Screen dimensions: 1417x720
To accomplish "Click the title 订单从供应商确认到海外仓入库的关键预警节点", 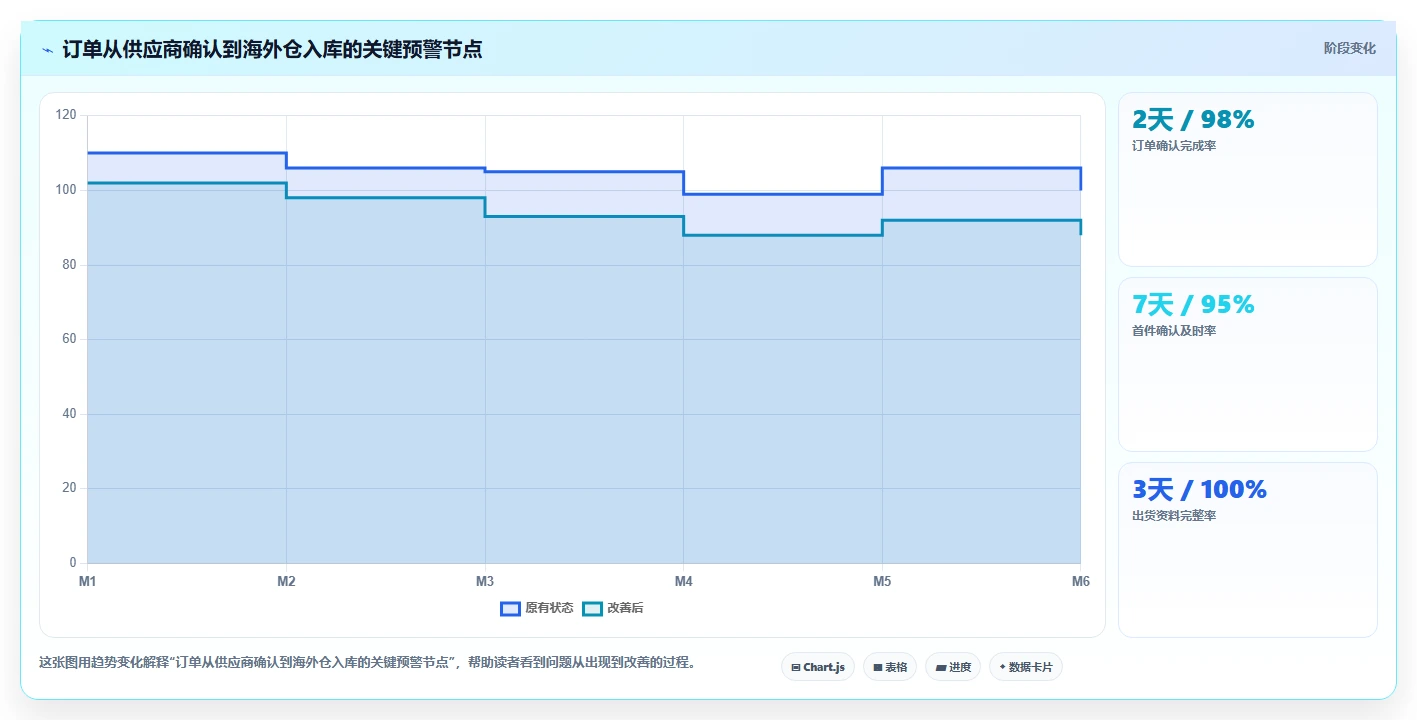I will pyautogui.click(x=272, y=49).
